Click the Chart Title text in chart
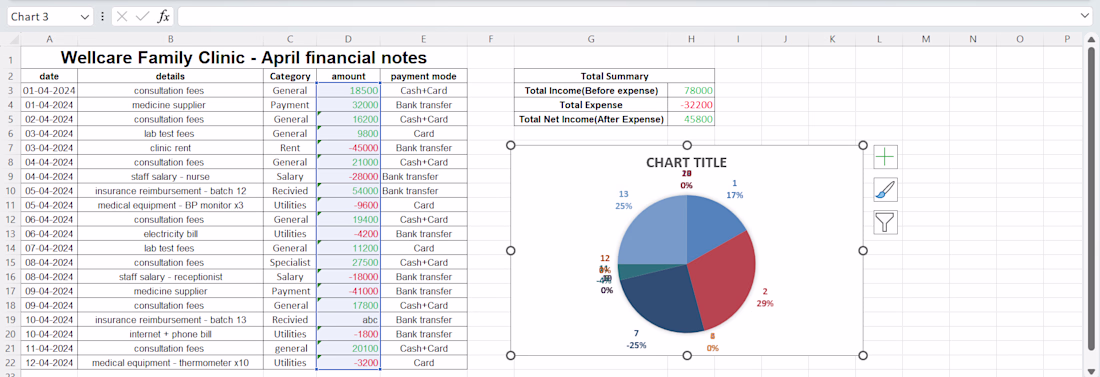The height and width of the screenshot is (377, 1100). click(x=686, y=163)
